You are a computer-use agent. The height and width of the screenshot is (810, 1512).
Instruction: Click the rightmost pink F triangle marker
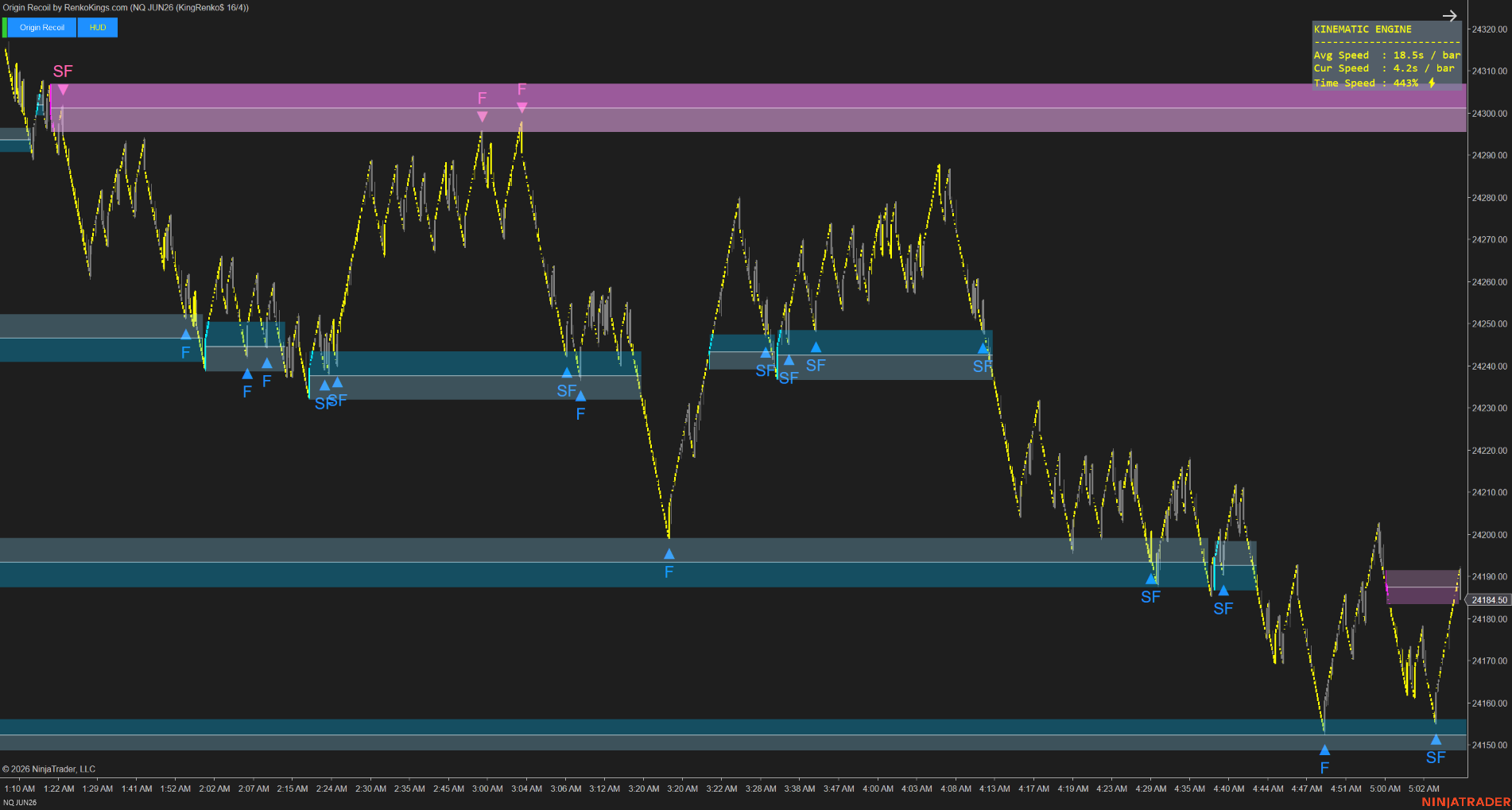point(521,107)
